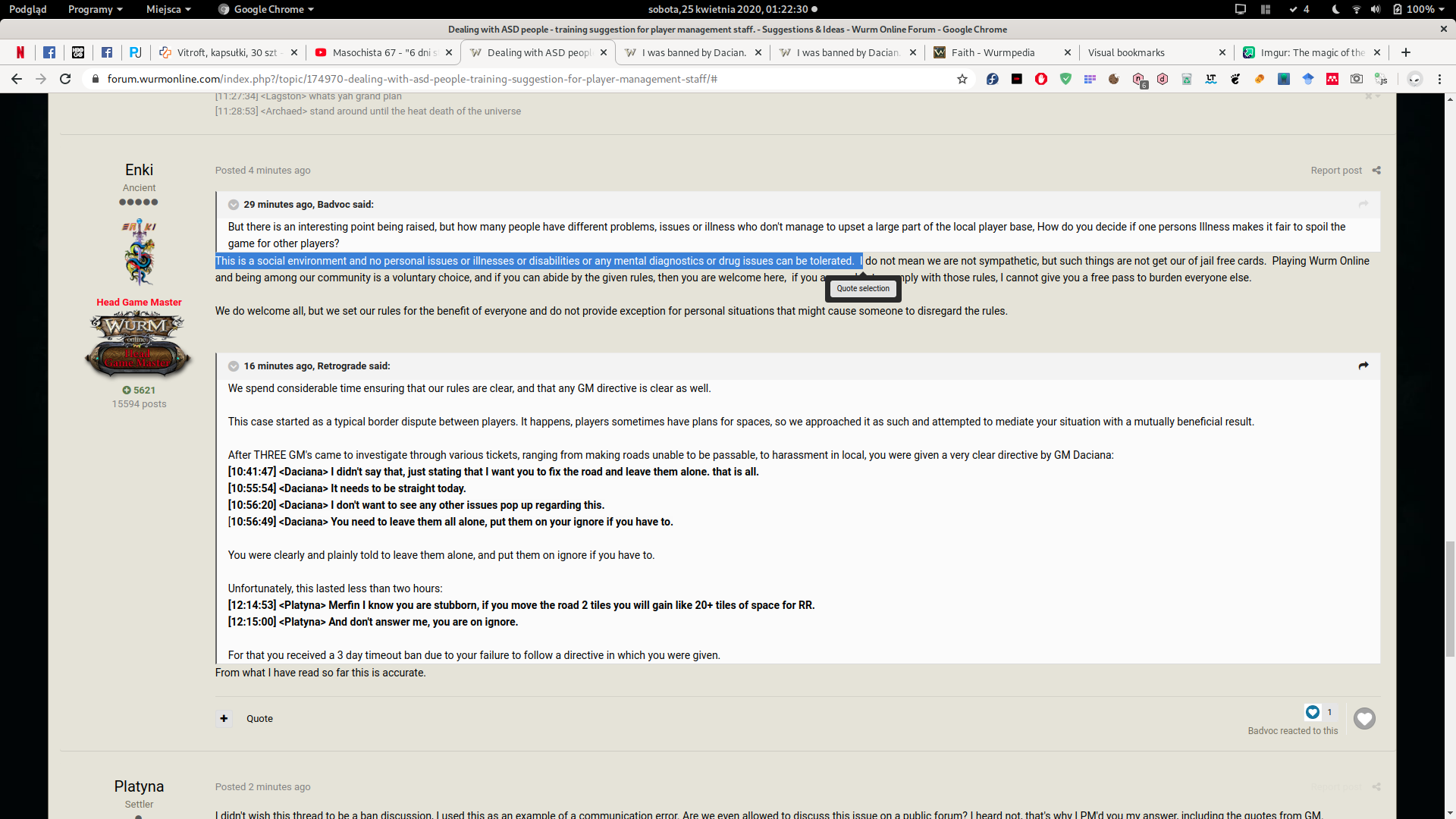
Task: Click the Report post link
Action: [x=1336, y=171]
